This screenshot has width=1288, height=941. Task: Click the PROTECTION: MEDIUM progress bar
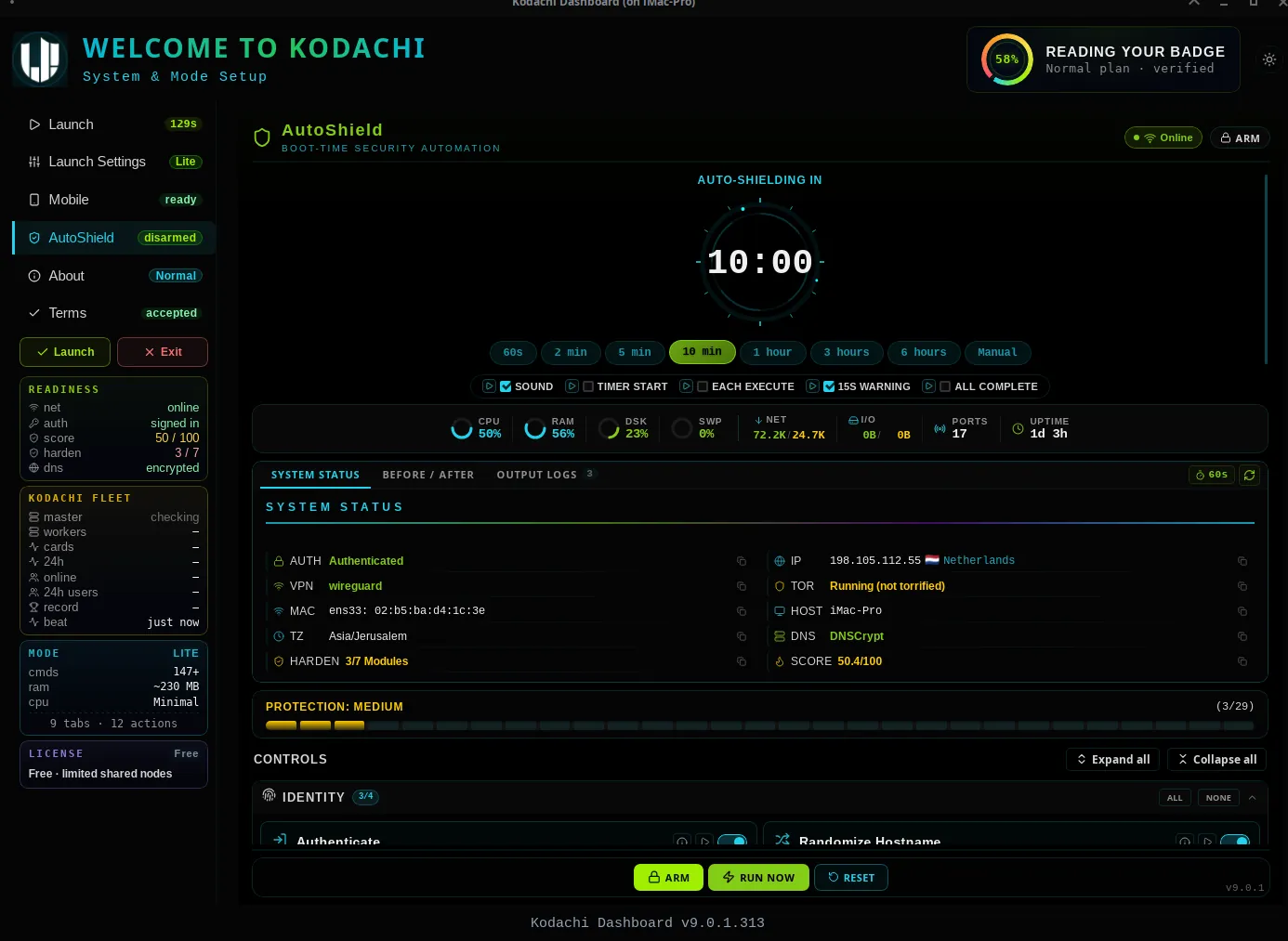point(759,725)
